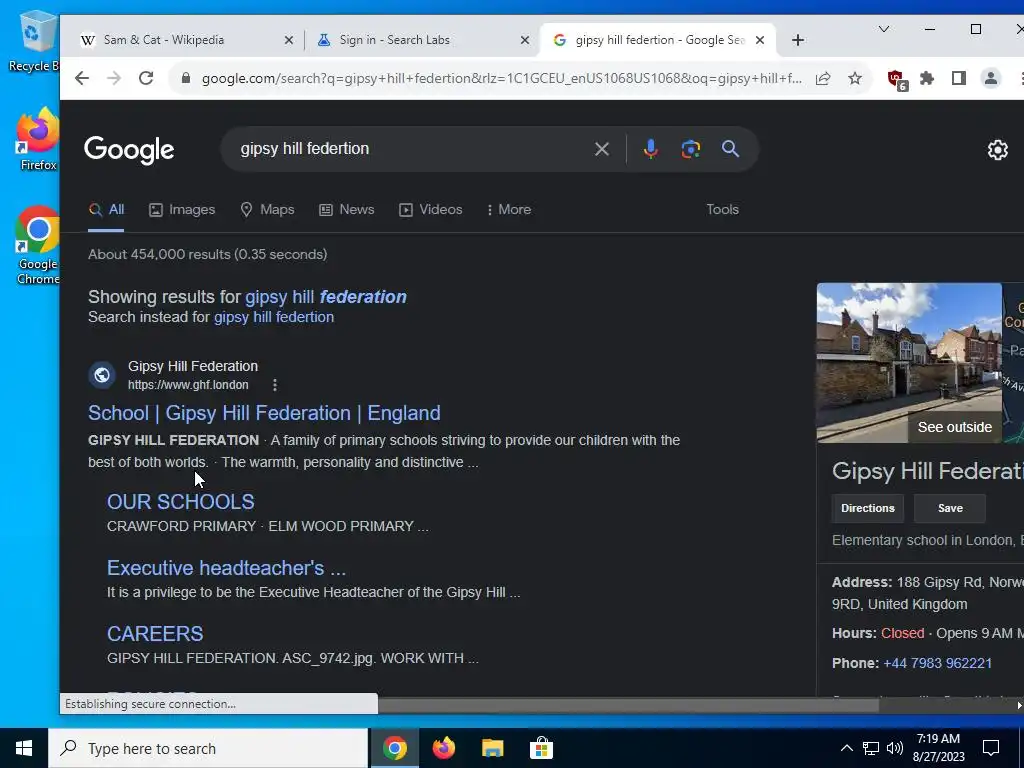Switch to Images results
This screenshot has height=768, width=1024.
pyautogui.click(x=182, y=210)
